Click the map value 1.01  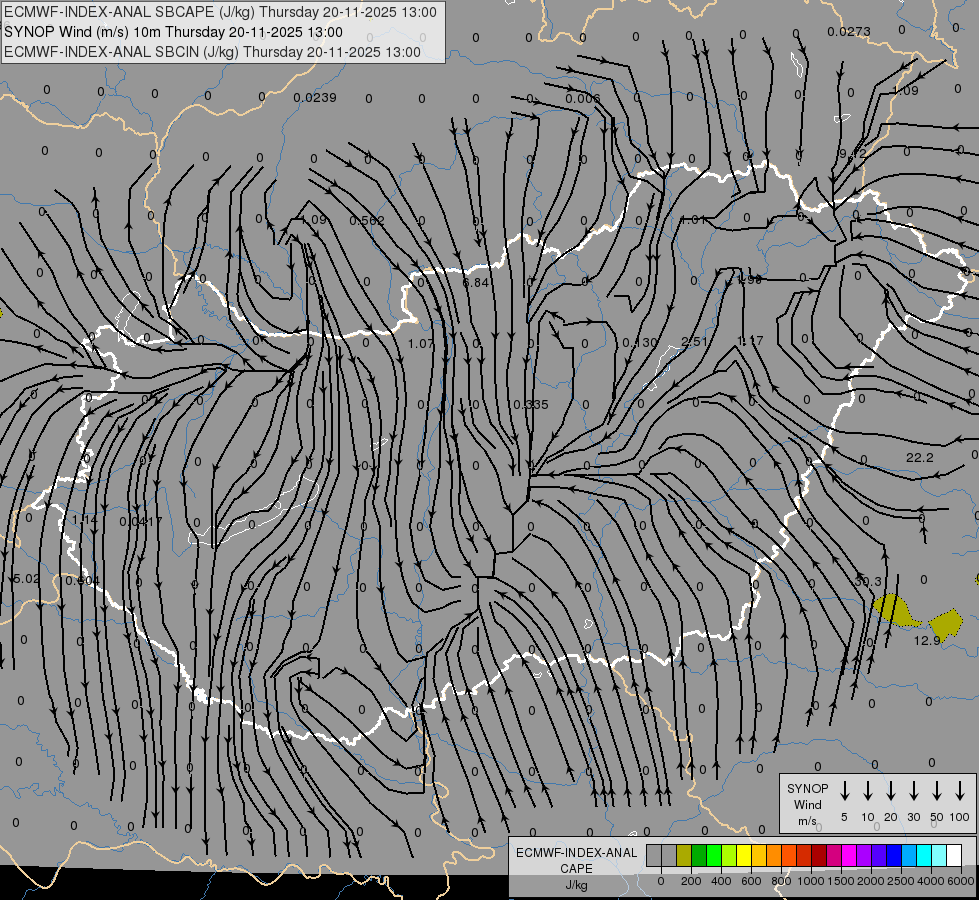[x=693, y=219]
